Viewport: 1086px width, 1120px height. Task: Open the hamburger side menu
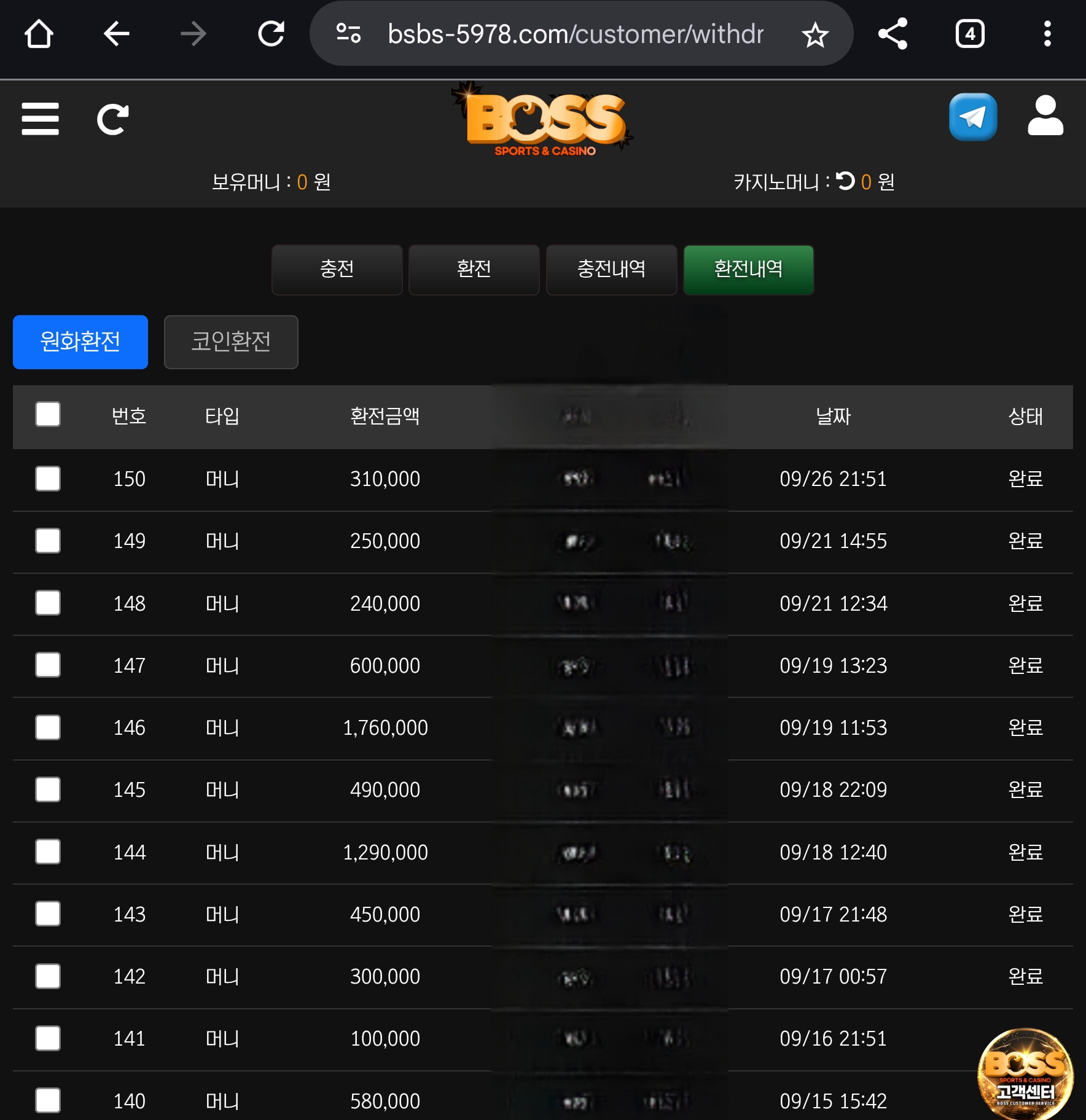[40, 119]
